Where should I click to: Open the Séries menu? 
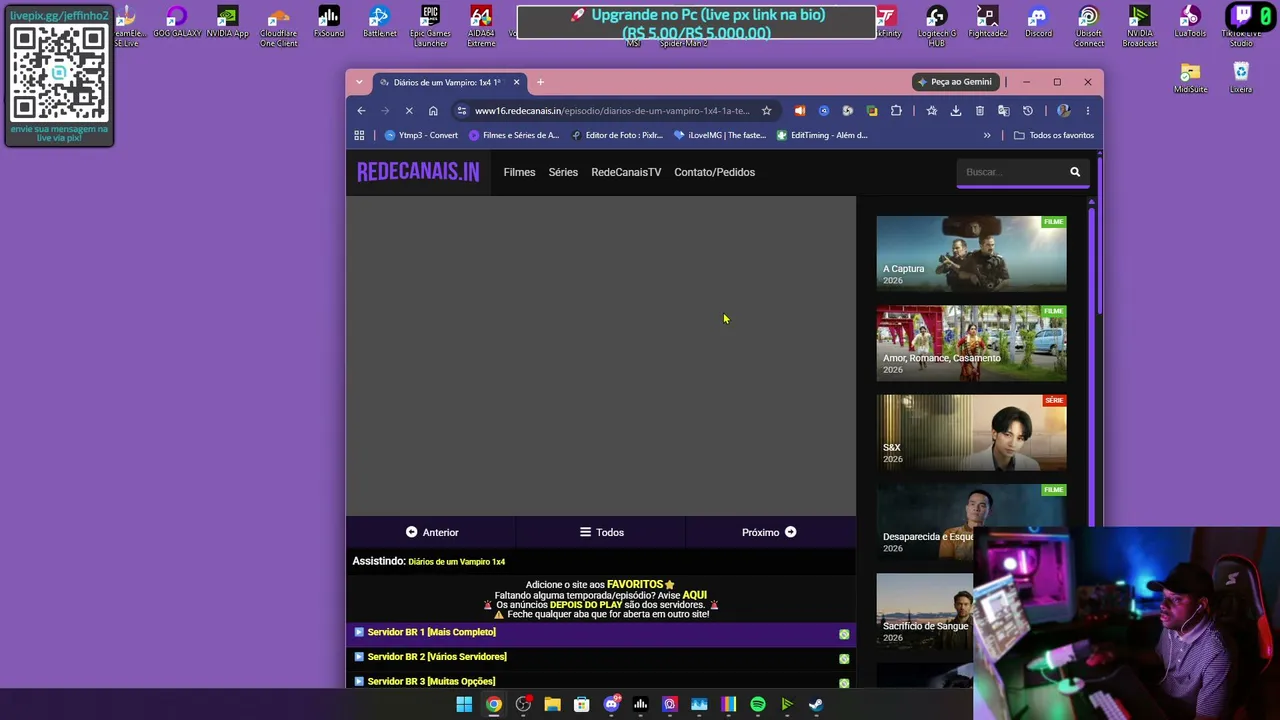click(563, 172)
